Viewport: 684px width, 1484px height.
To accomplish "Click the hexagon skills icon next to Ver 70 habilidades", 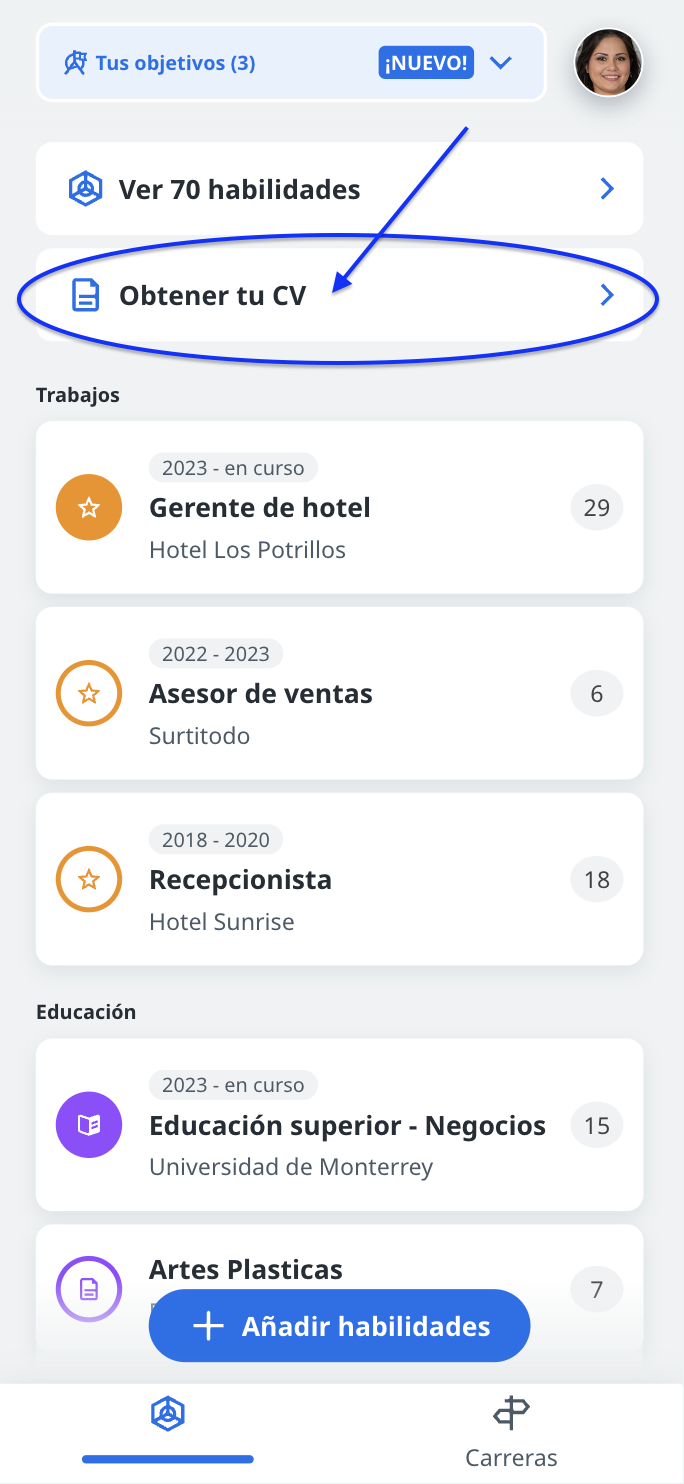I will 85,189.
